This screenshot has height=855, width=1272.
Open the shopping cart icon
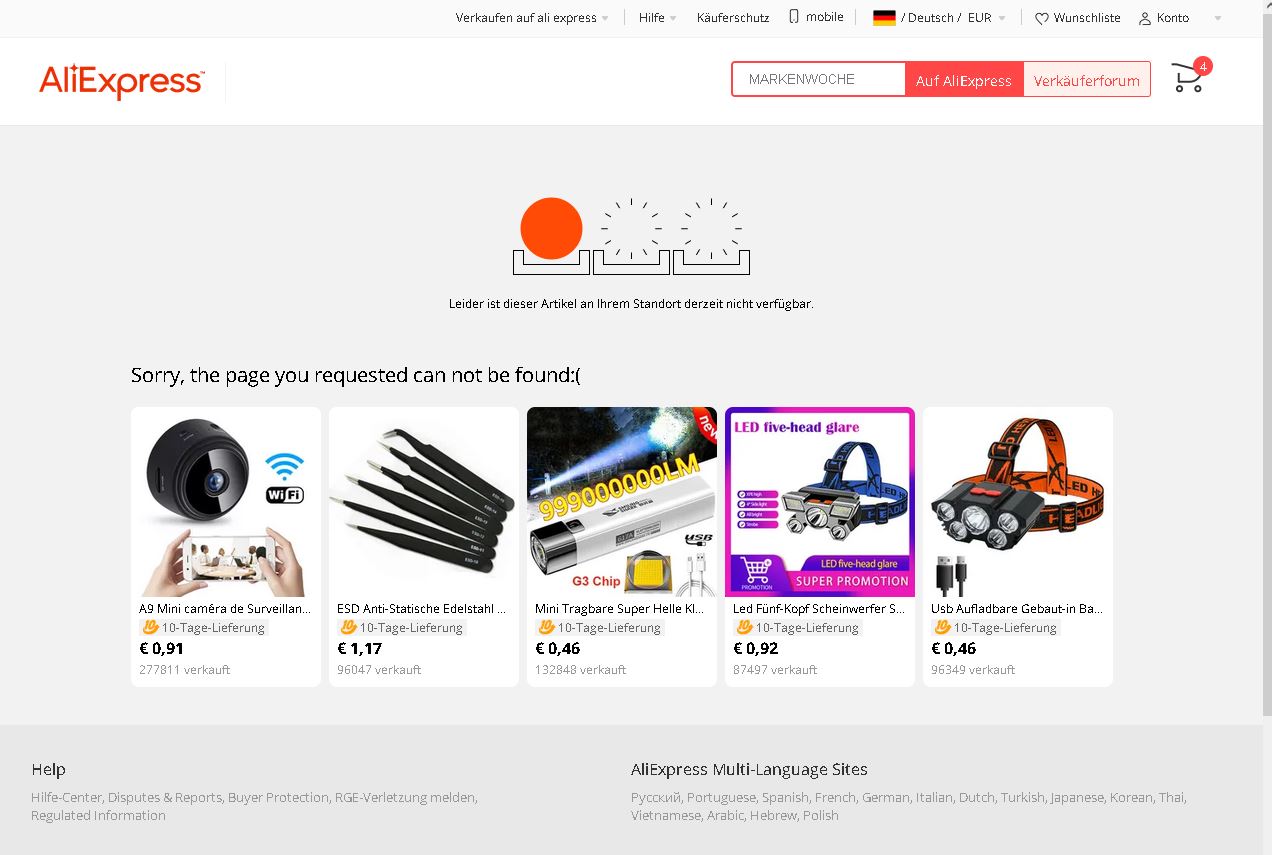[x=1188, y=78]
